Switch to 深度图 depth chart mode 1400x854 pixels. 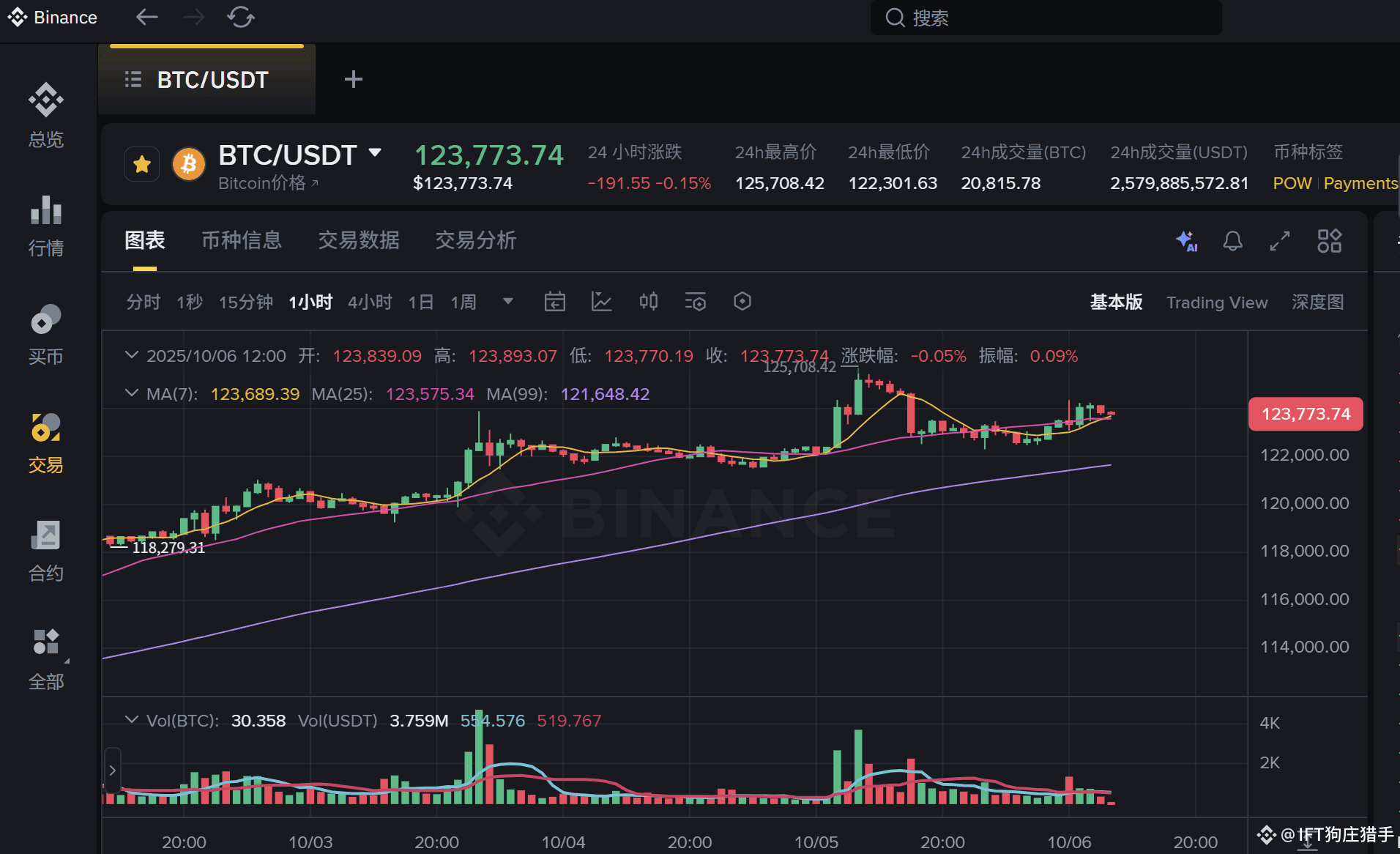tap(1318, 302)
